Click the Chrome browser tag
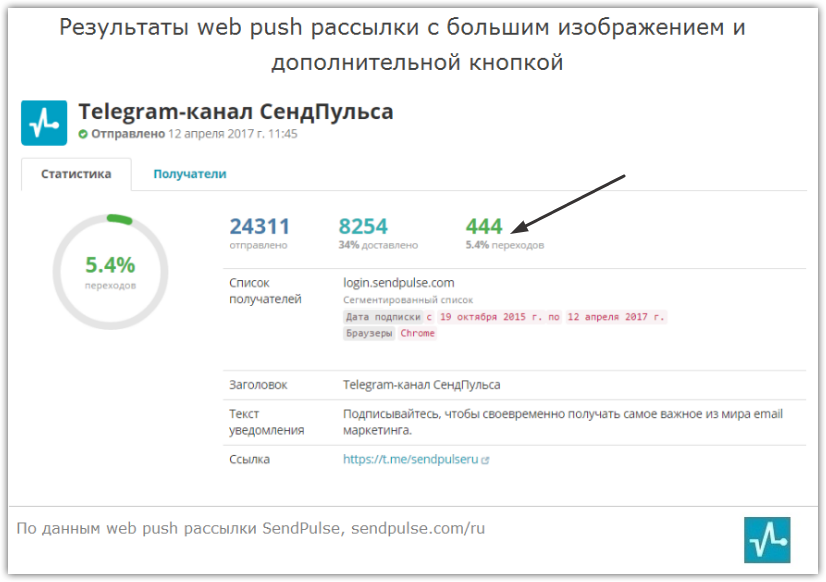Viewport: 826px width, 582px height. pos(417,333)
